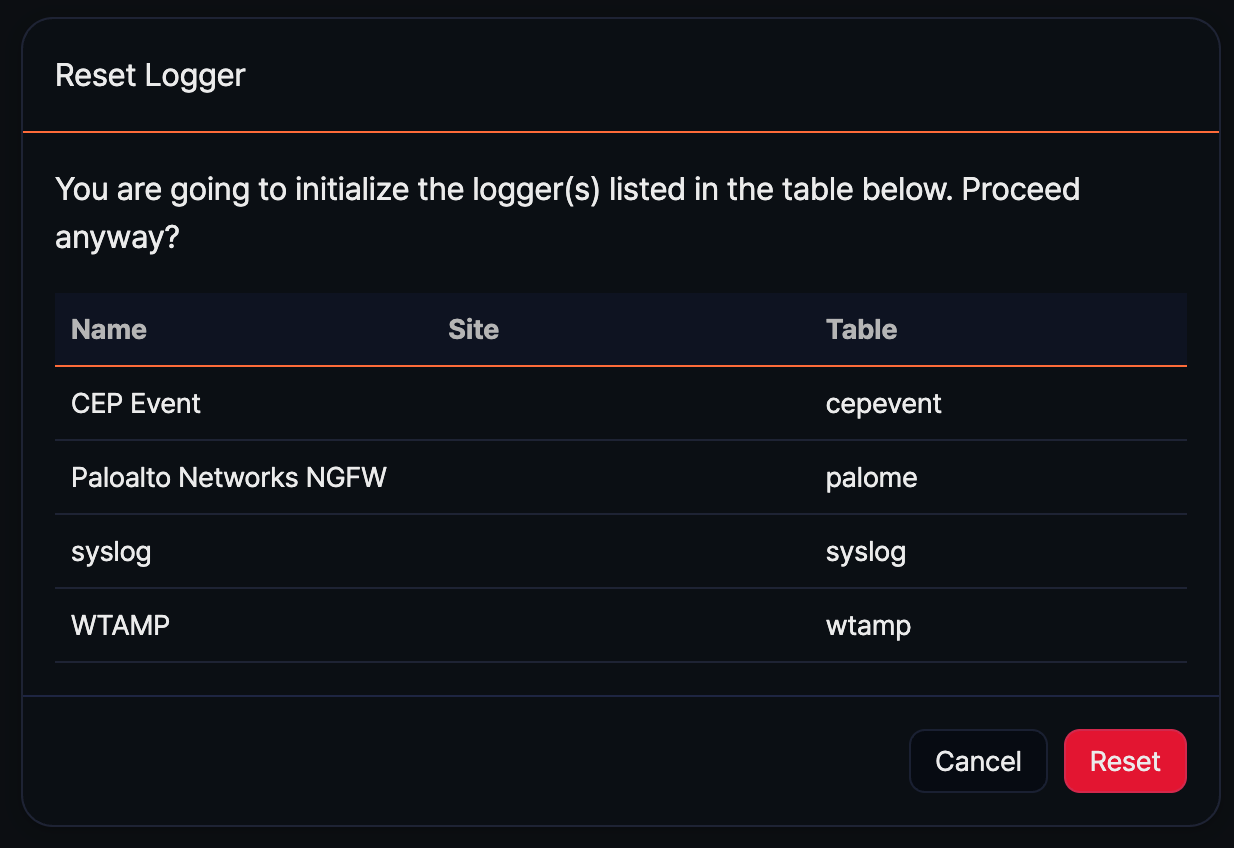Click the palome table value
Screen dimensions: 1234x848
coord(871,478)
